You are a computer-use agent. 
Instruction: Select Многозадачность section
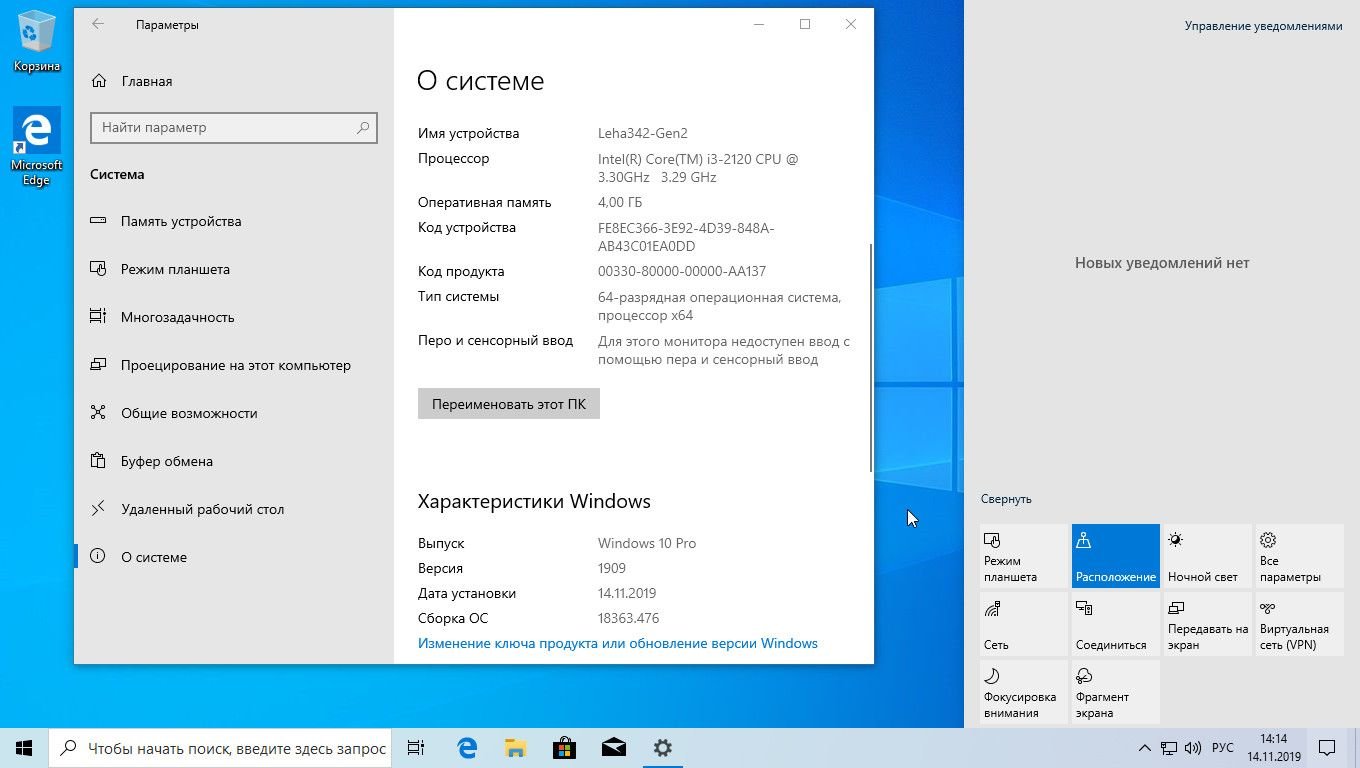tap(234, 317)
